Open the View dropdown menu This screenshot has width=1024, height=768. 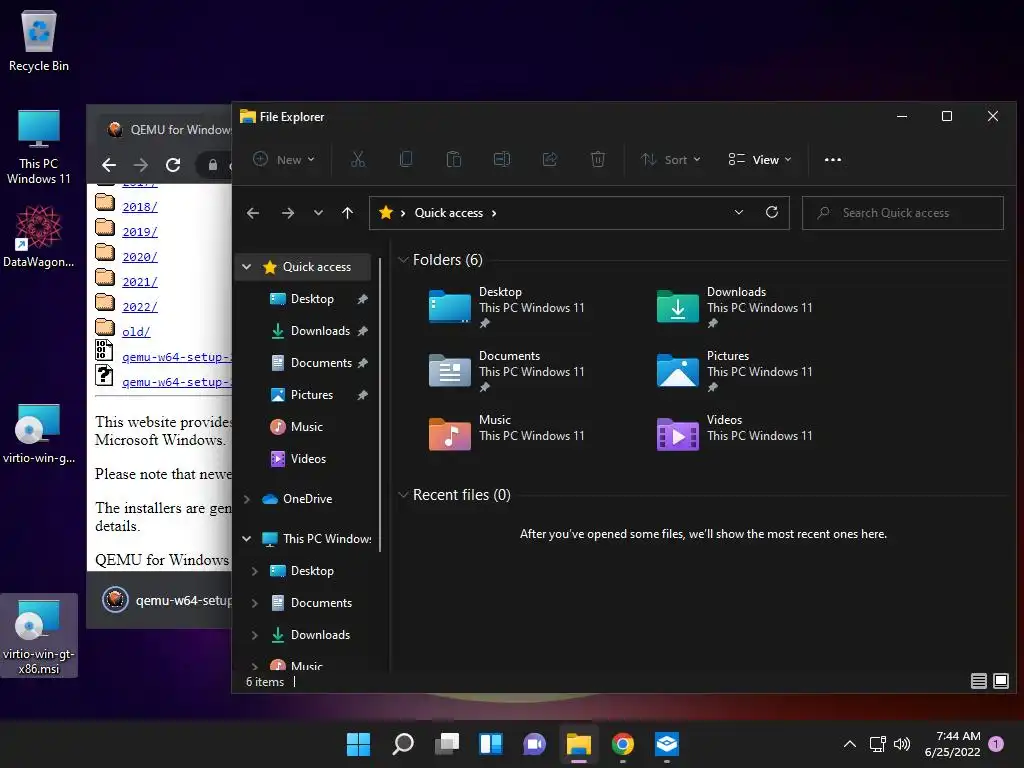point(760,159)
